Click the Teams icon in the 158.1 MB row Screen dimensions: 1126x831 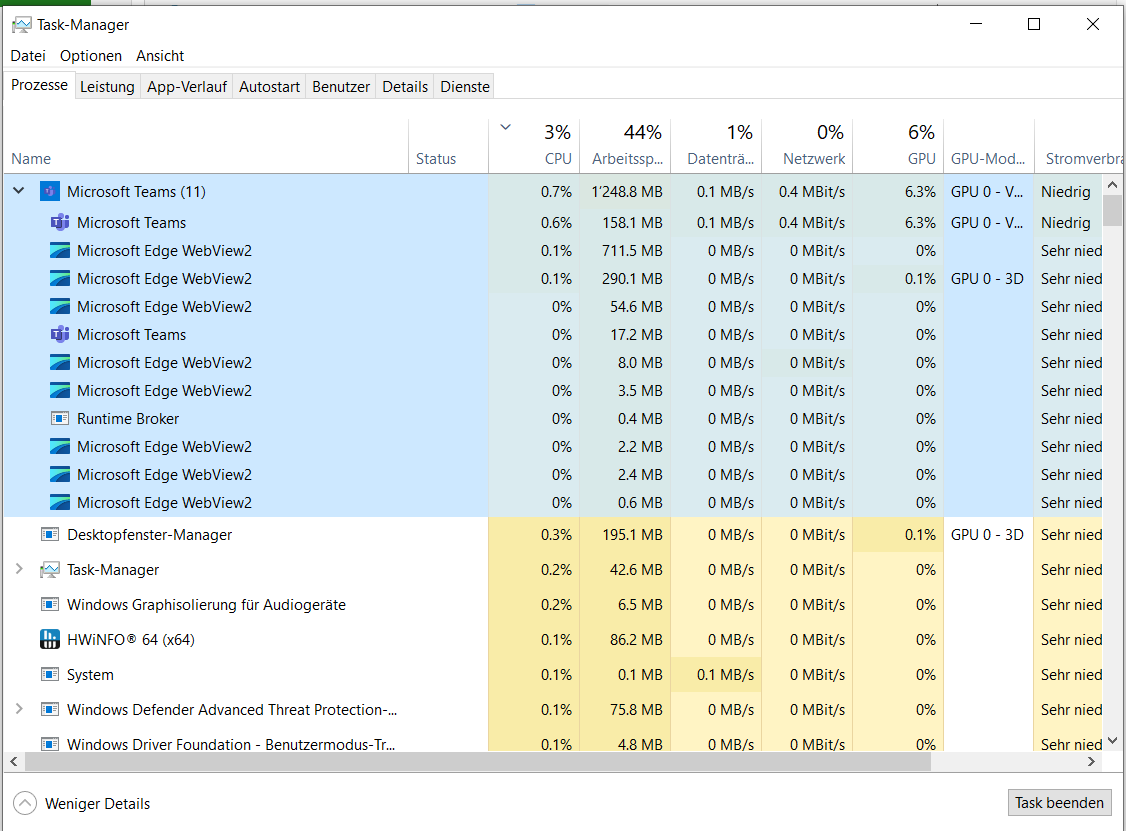pos(60,223)
